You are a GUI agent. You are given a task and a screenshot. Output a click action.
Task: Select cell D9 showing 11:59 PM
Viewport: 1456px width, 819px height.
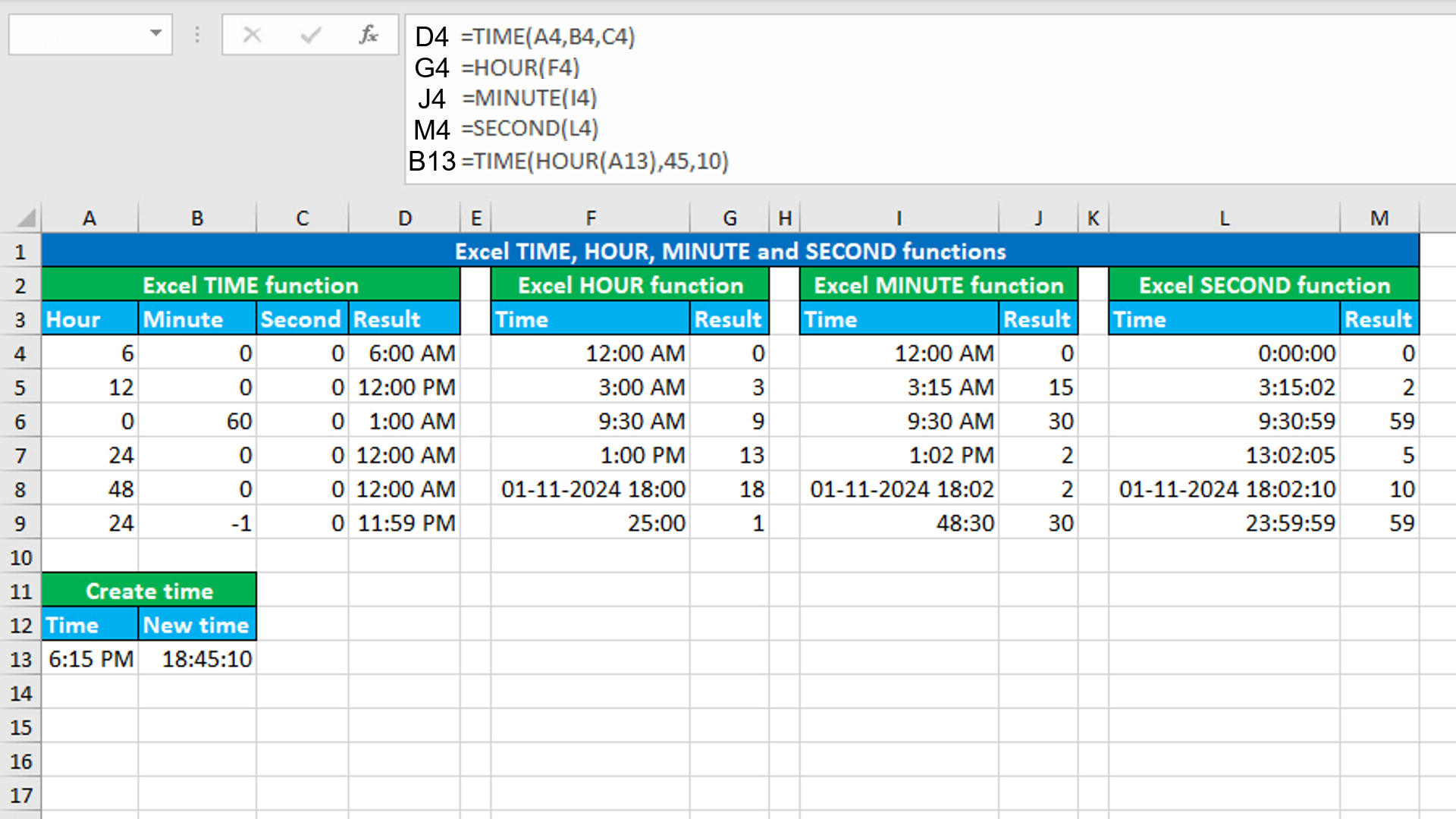[x=404, y=523]
